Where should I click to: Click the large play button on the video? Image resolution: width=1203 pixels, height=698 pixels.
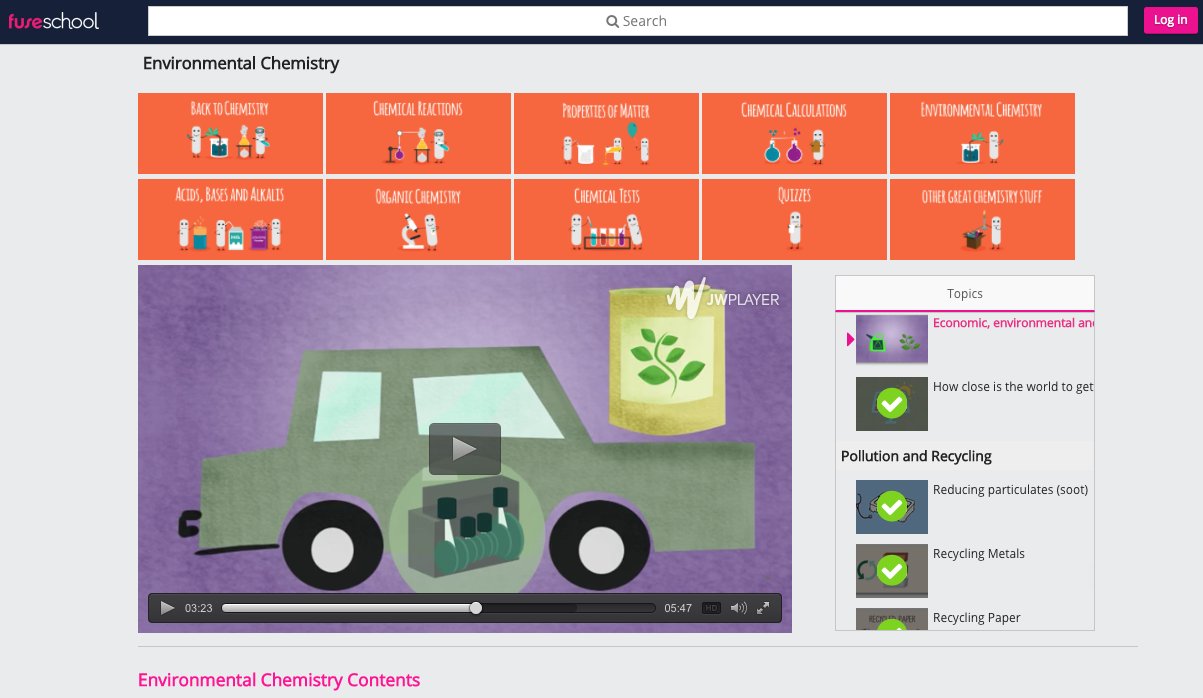[x=464, y=448]
